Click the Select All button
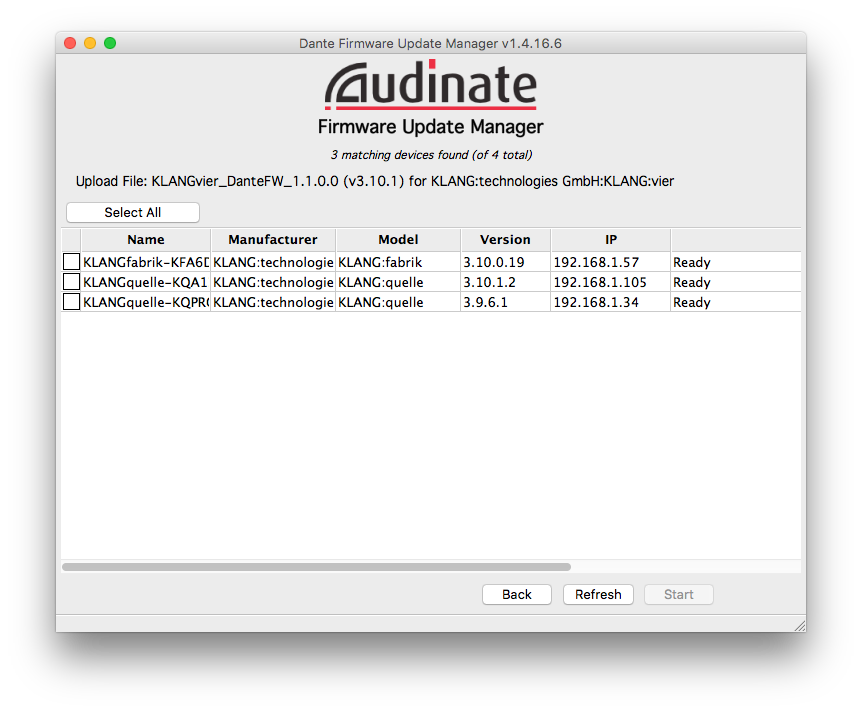Screen dimensions: 862x712 pyautogui.click(x=132, y=212)
